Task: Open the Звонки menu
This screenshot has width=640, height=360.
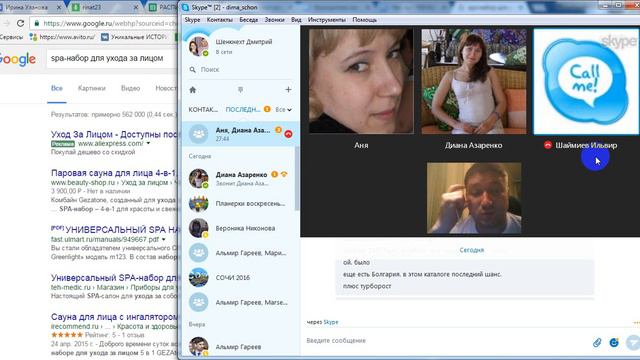Action: pos(274,20)
